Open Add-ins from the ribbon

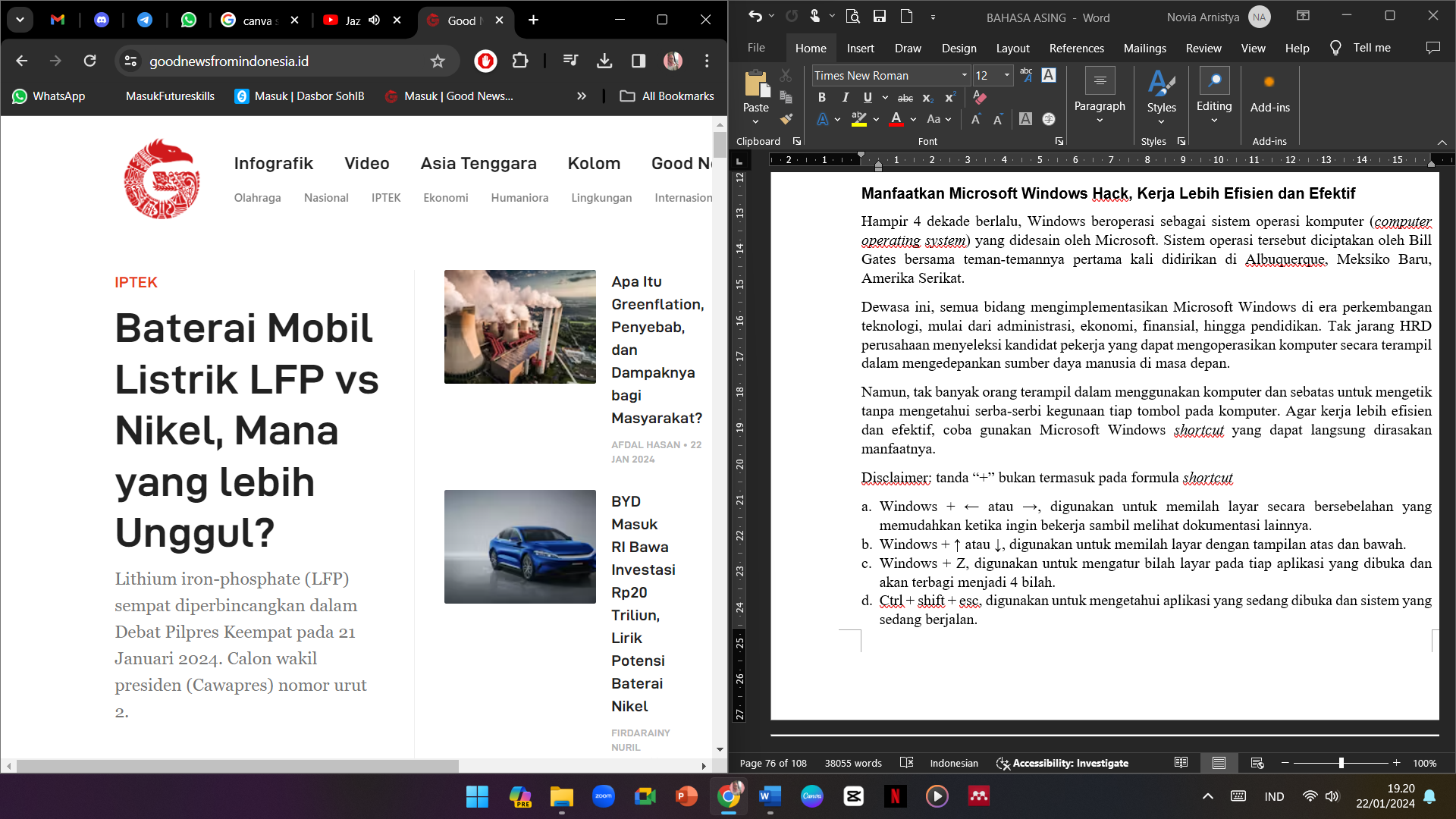tap(1269, 93)
